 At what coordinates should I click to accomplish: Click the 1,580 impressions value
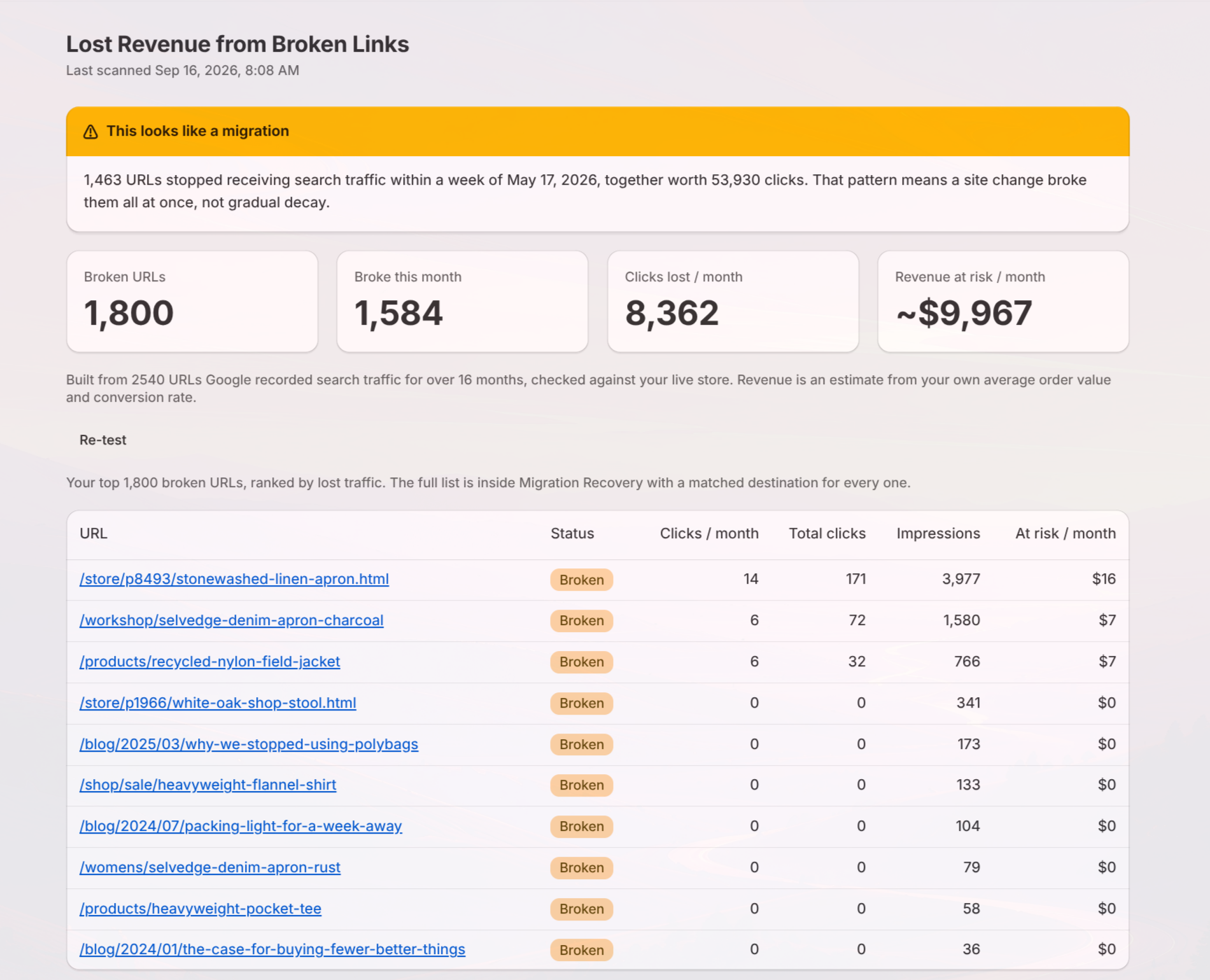coord(961,620)
